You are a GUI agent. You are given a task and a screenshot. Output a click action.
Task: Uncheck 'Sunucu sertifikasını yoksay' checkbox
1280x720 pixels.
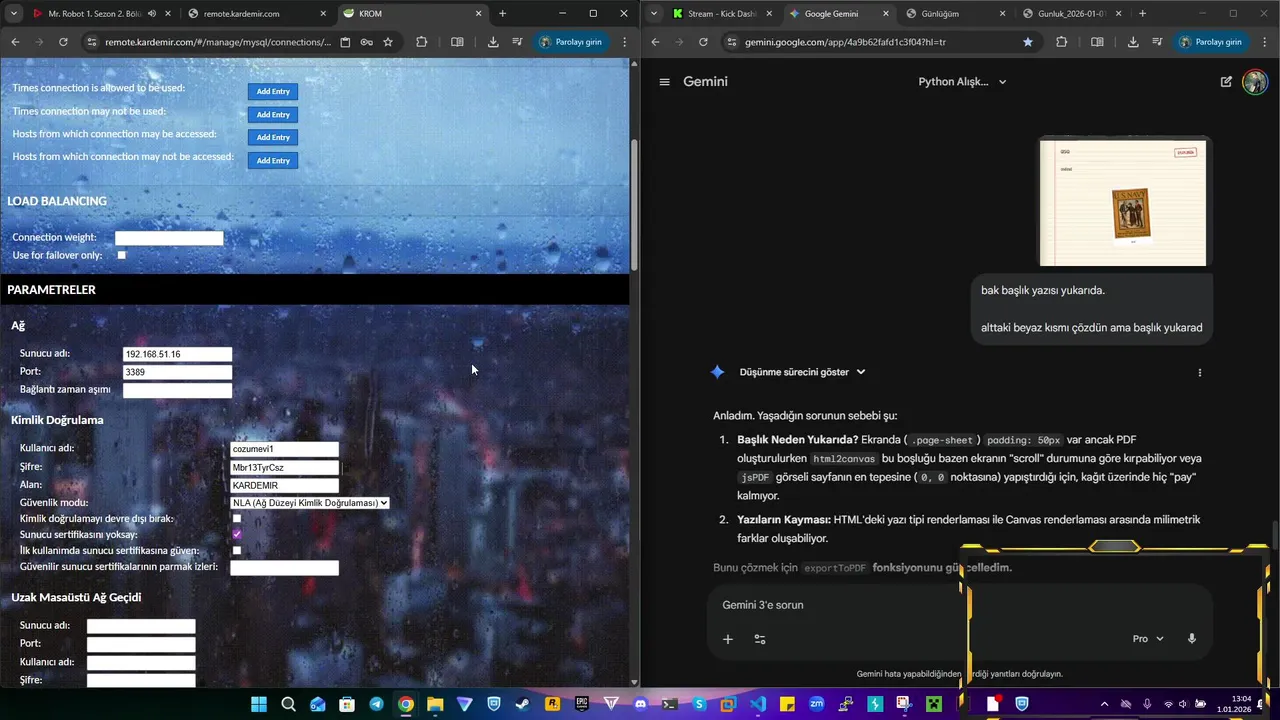(237, 534)
